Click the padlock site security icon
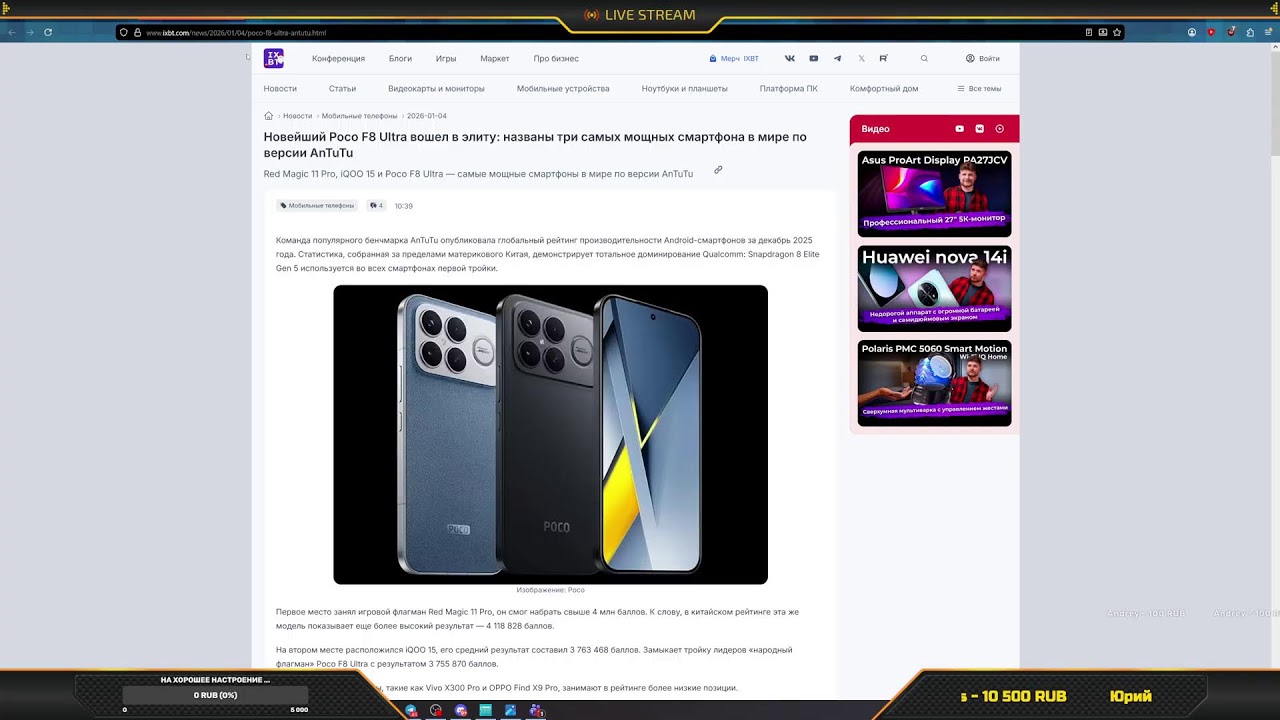Screen dimensions: 1280x720 click(138, 32)
